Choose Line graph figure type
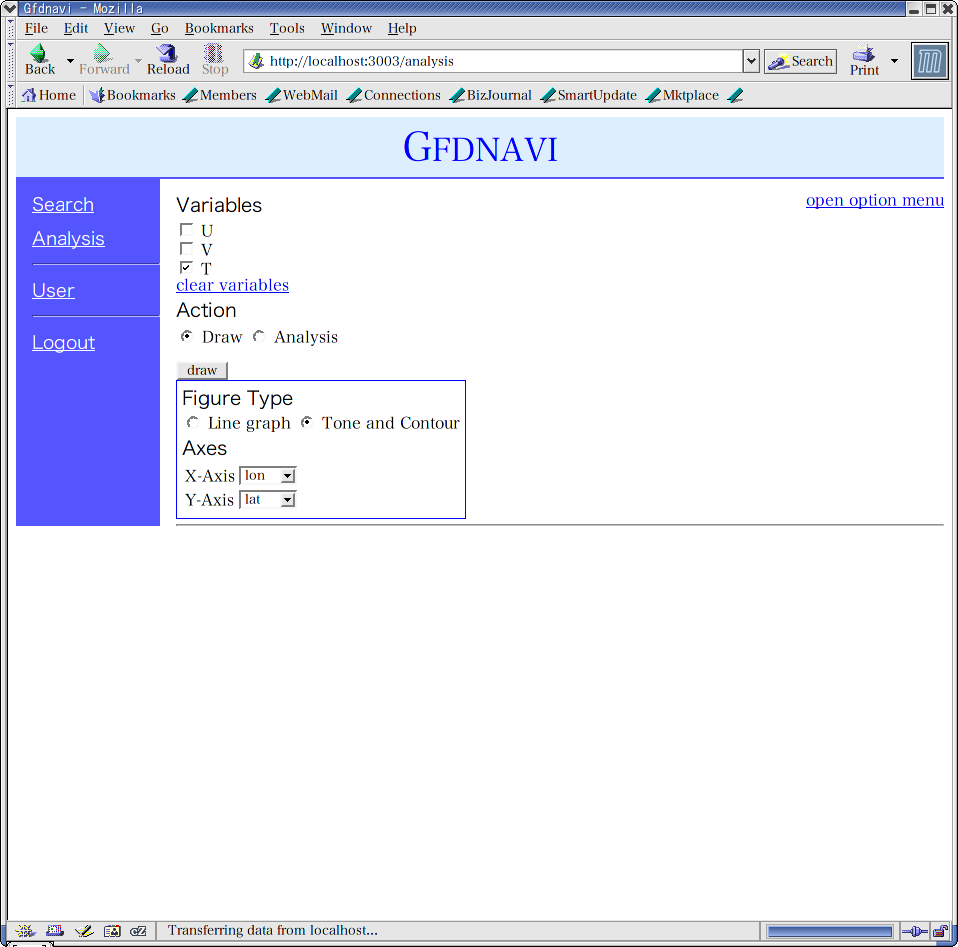The image size is (958, 947). click(193, 422)
